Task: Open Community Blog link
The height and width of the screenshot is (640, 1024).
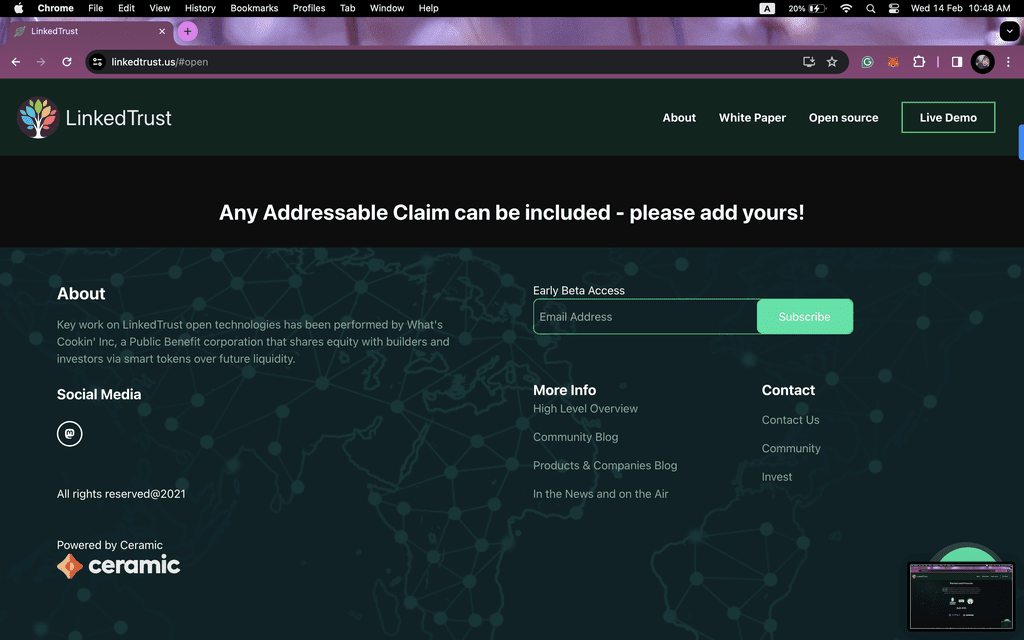Action: pyautogui.click(x=575, y=437)
